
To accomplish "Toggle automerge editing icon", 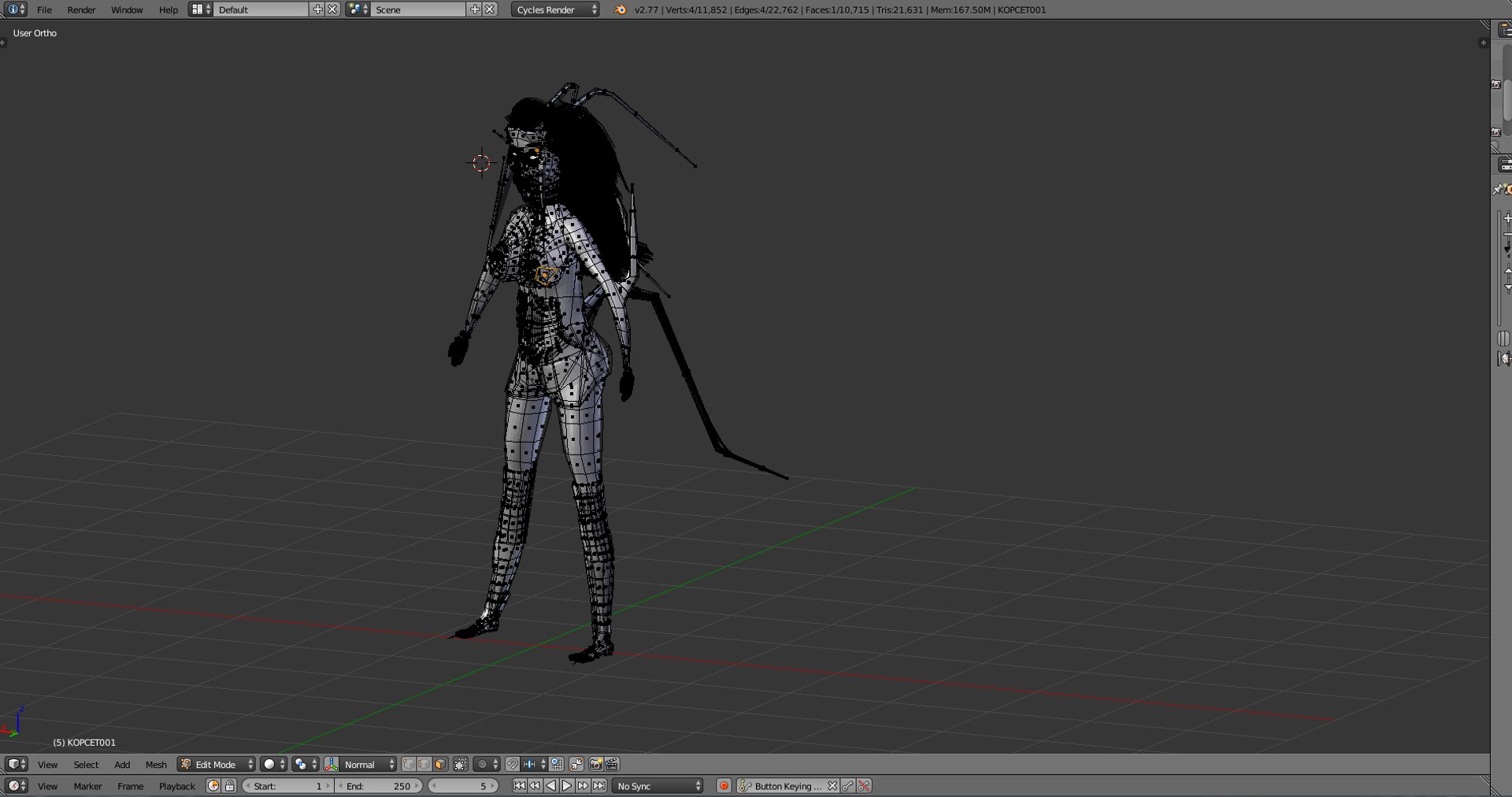I will [x=576, y=764].
